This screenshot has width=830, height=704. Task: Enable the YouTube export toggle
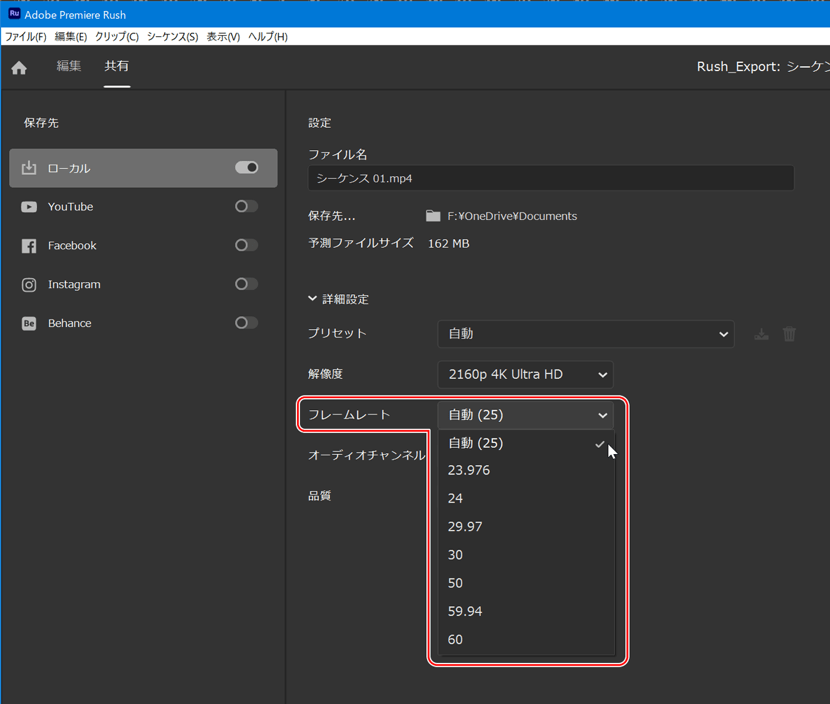[x=246, y=207]
